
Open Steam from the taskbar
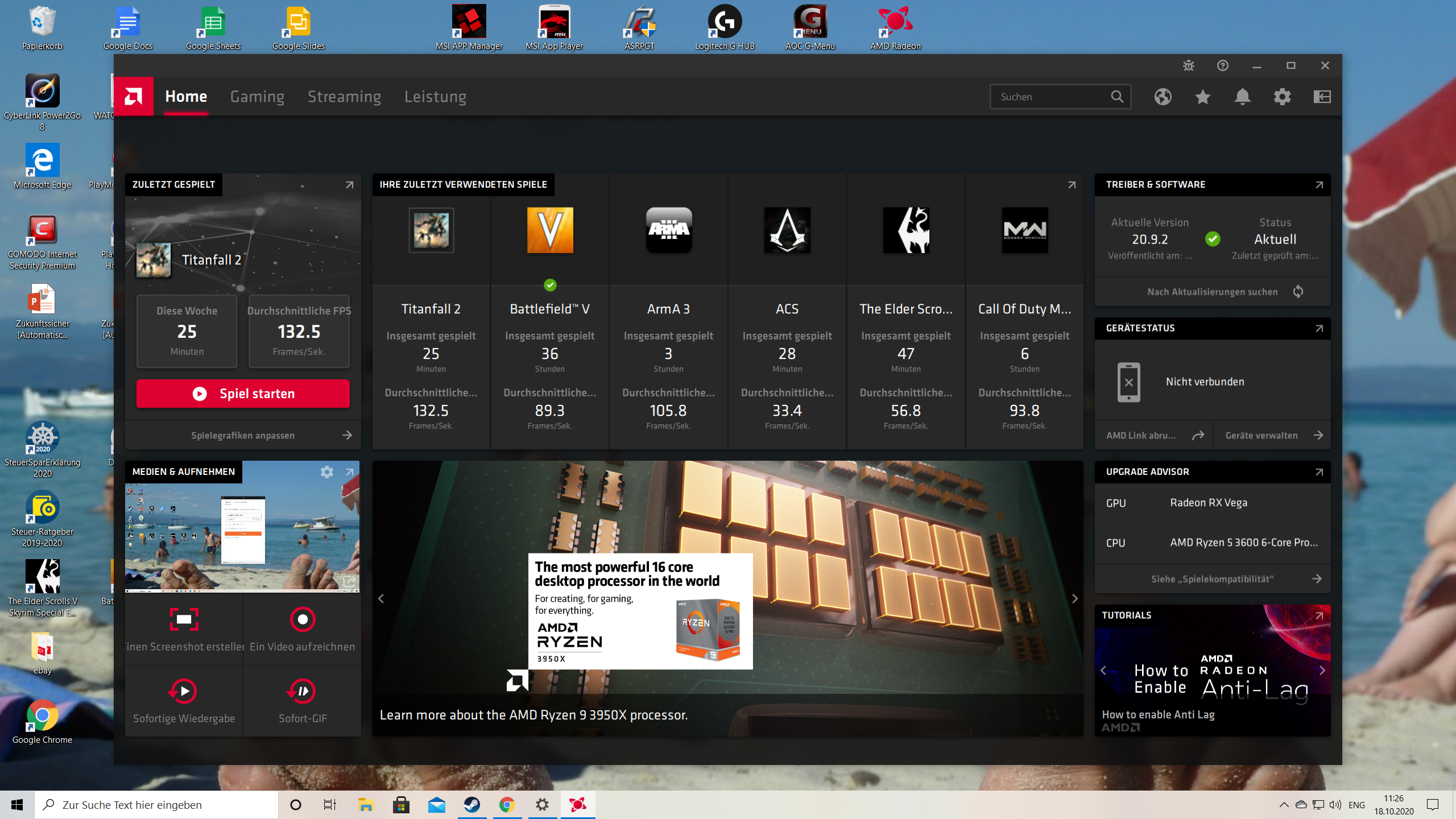point(472,805)
